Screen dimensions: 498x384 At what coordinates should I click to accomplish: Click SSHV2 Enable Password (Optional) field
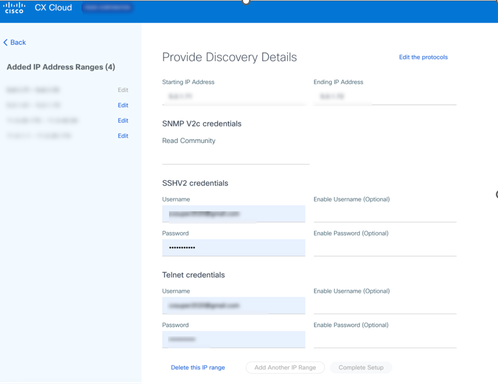(x=385, y=248)
